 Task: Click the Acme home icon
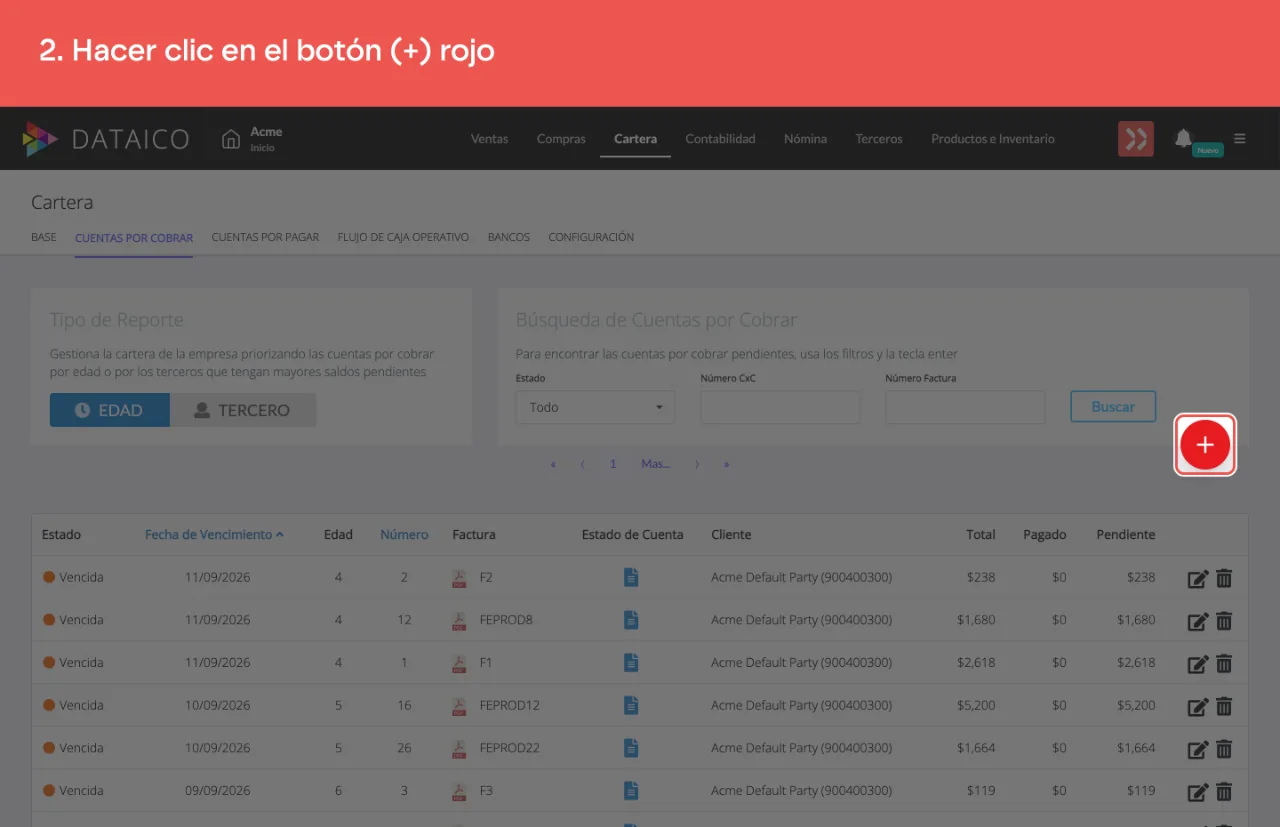coord(231,139)
